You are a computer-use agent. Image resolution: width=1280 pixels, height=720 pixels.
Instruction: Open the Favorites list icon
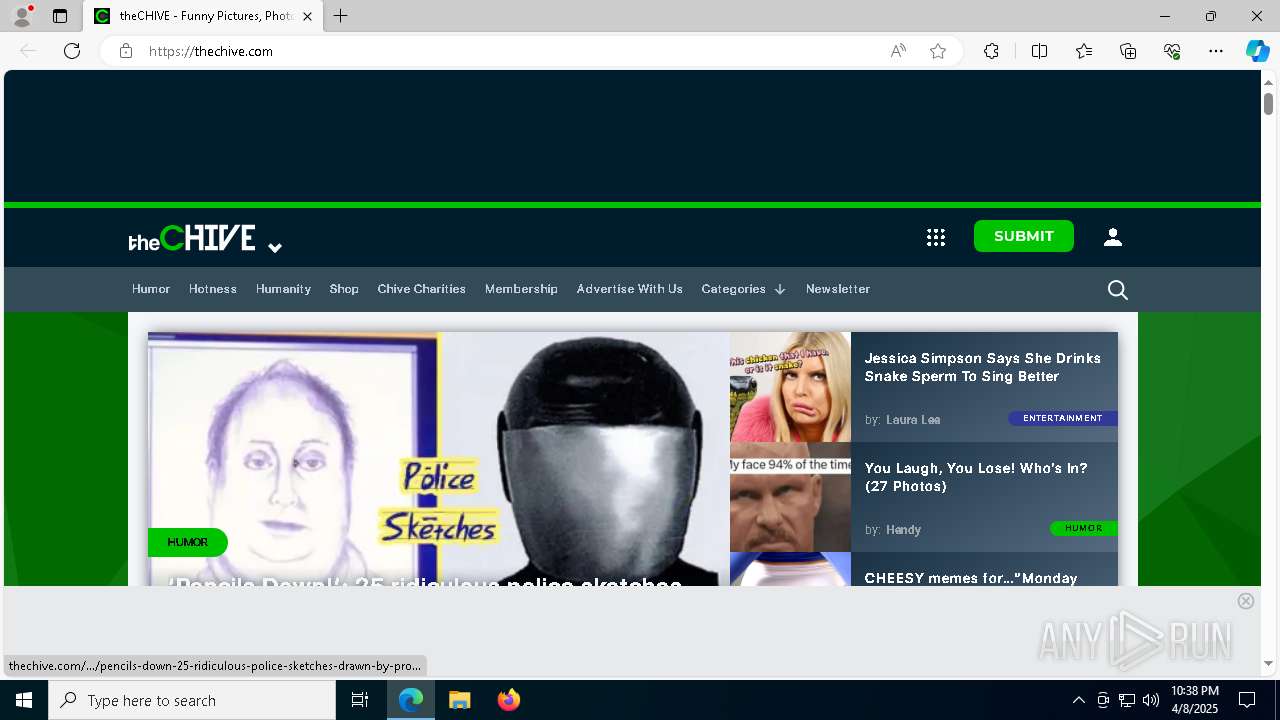click(1084, 51)
